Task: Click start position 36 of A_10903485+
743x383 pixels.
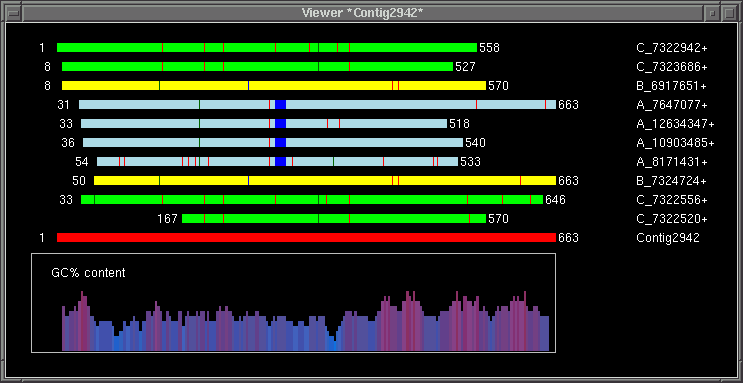Action: click(x=68, y=143)
